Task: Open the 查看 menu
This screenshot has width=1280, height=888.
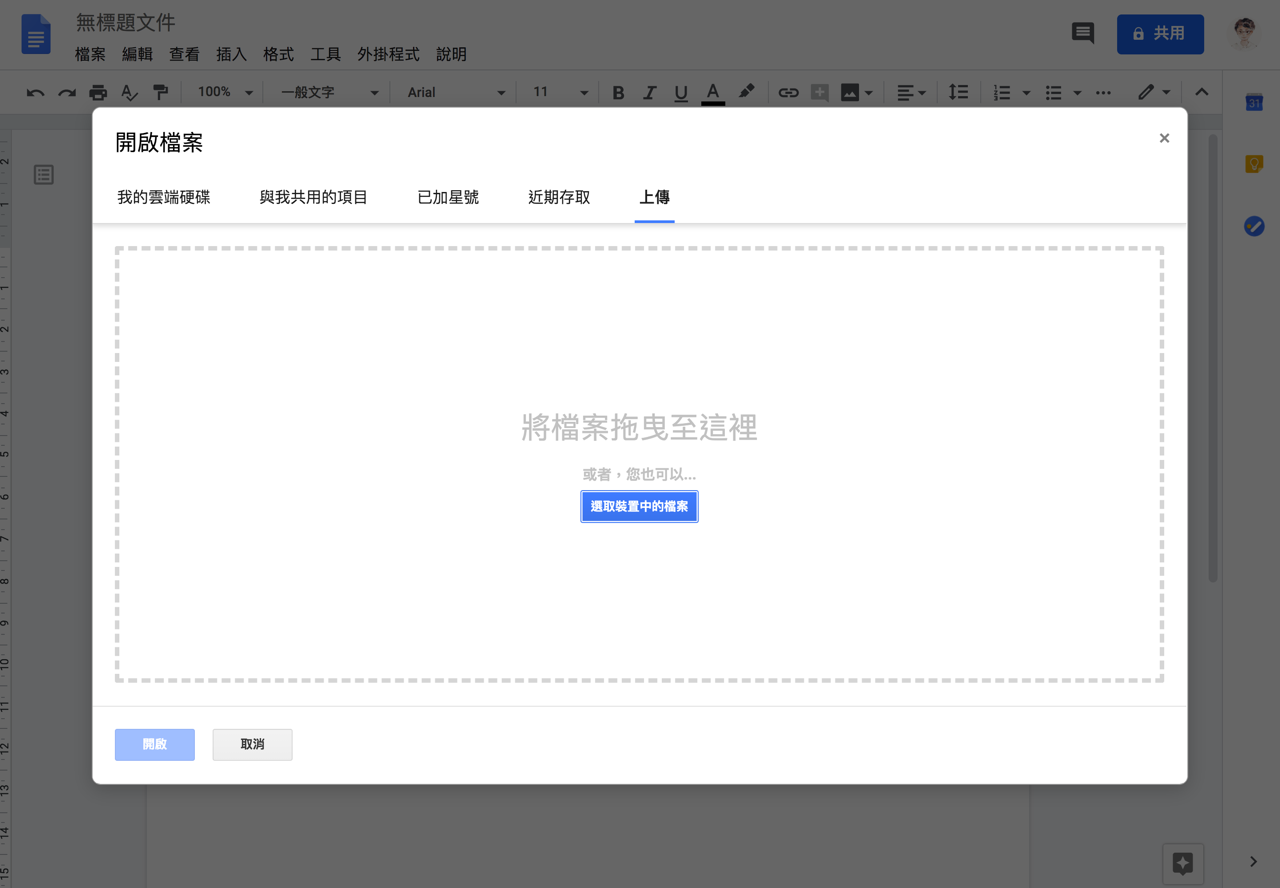Action: coord(184,55)
